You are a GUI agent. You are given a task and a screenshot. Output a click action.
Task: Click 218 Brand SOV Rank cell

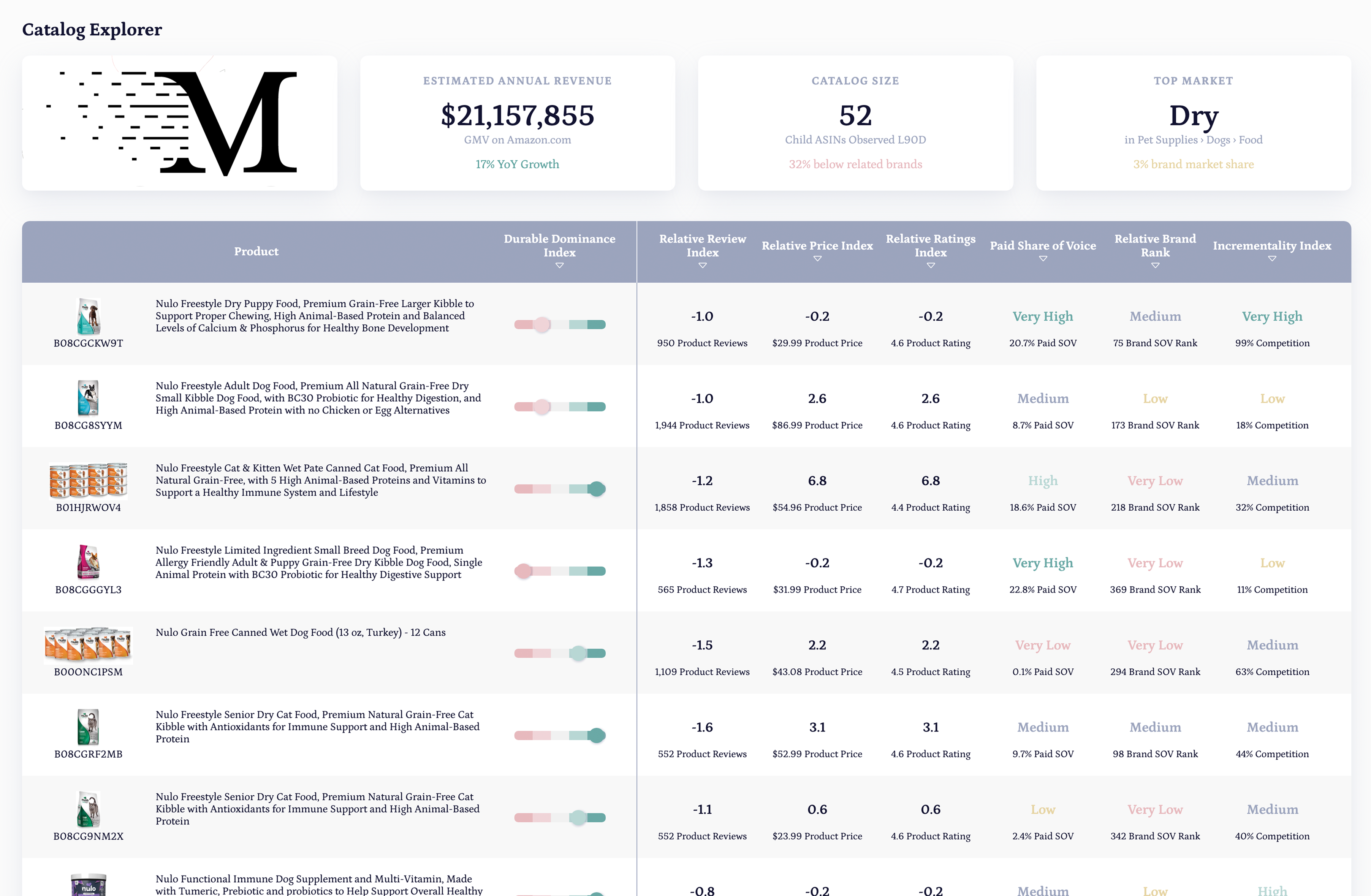[x=1155, y=508]
